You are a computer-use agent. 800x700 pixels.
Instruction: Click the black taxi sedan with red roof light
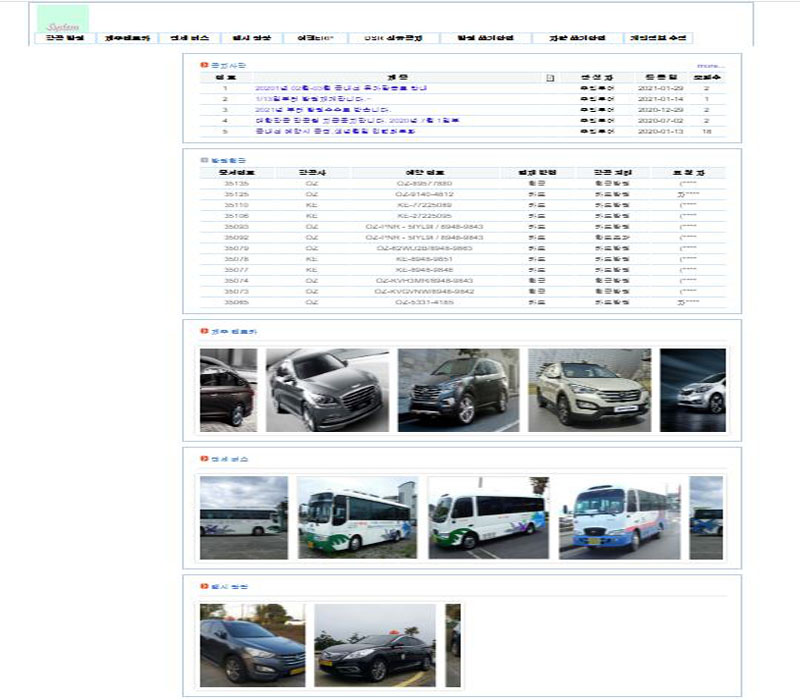[x=374, y=645]
